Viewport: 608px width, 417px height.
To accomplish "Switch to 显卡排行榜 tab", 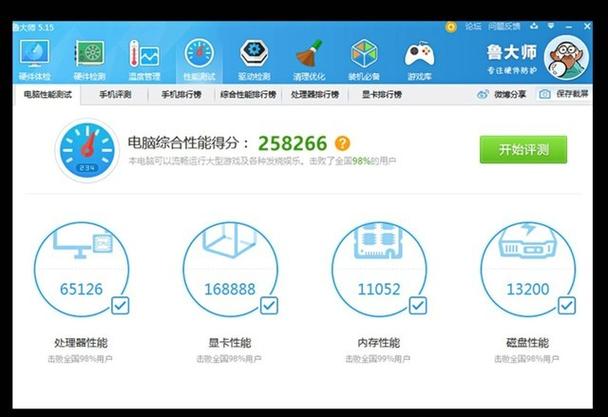I will [382, 95].
